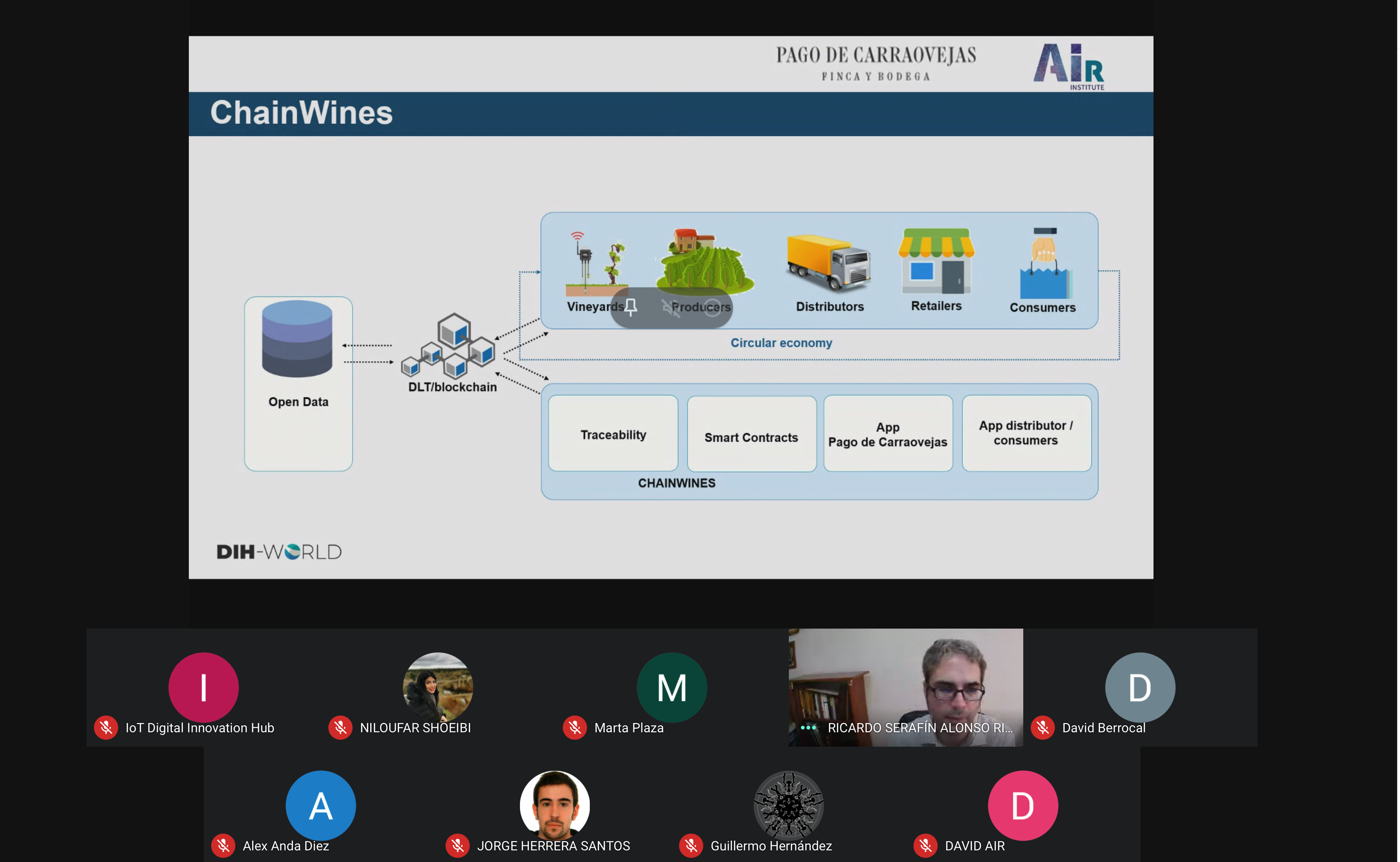
Task: Click IoT Digital Innovation Hub's muted mic icon
Action: coord(106,728)
